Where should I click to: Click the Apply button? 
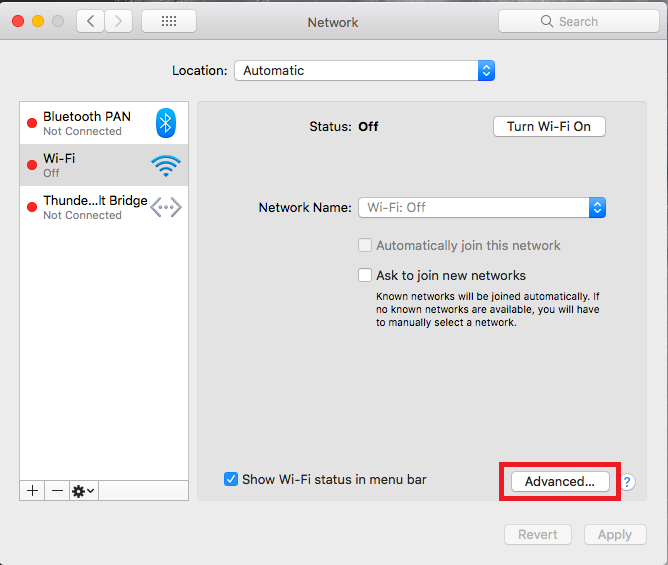coord(615,534)
